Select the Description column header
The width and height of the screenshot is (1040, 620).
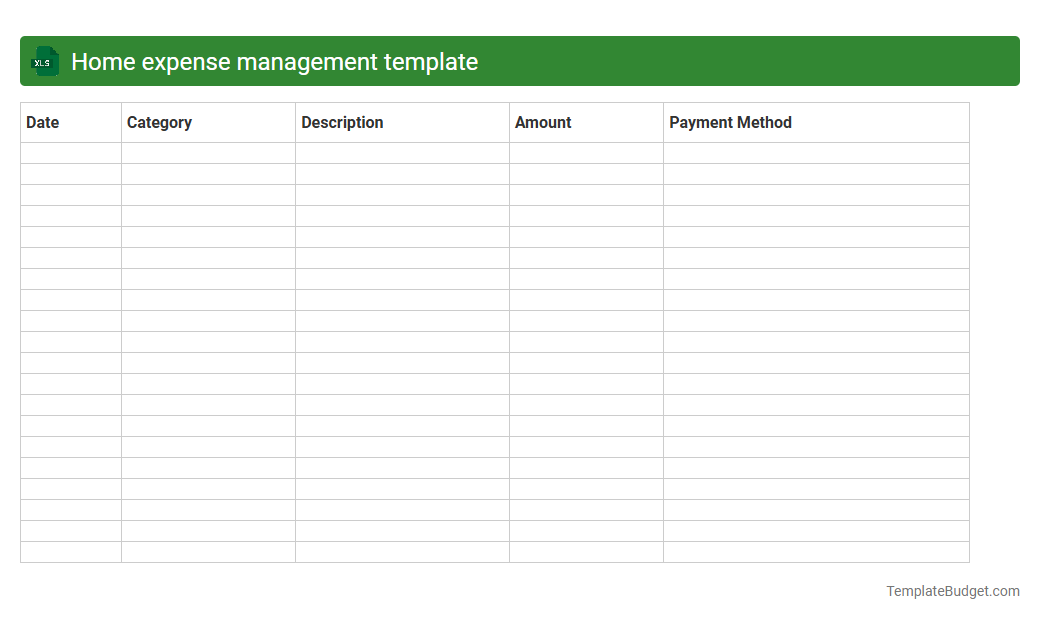pos(342,122)
